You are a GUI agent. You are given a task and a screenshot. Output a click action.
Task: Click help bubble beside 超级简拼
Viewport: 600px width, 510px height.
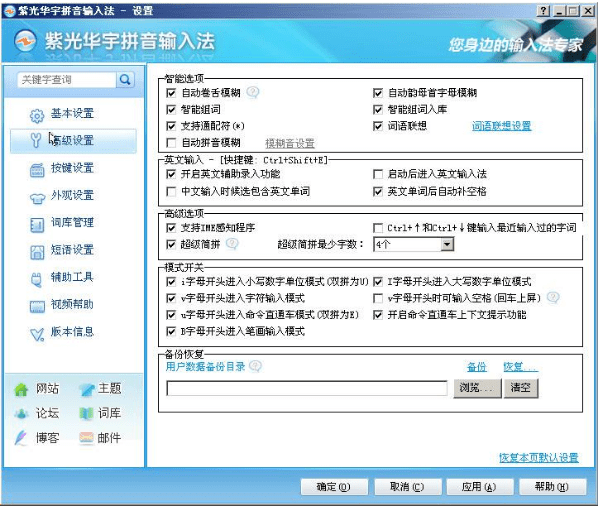232,244
